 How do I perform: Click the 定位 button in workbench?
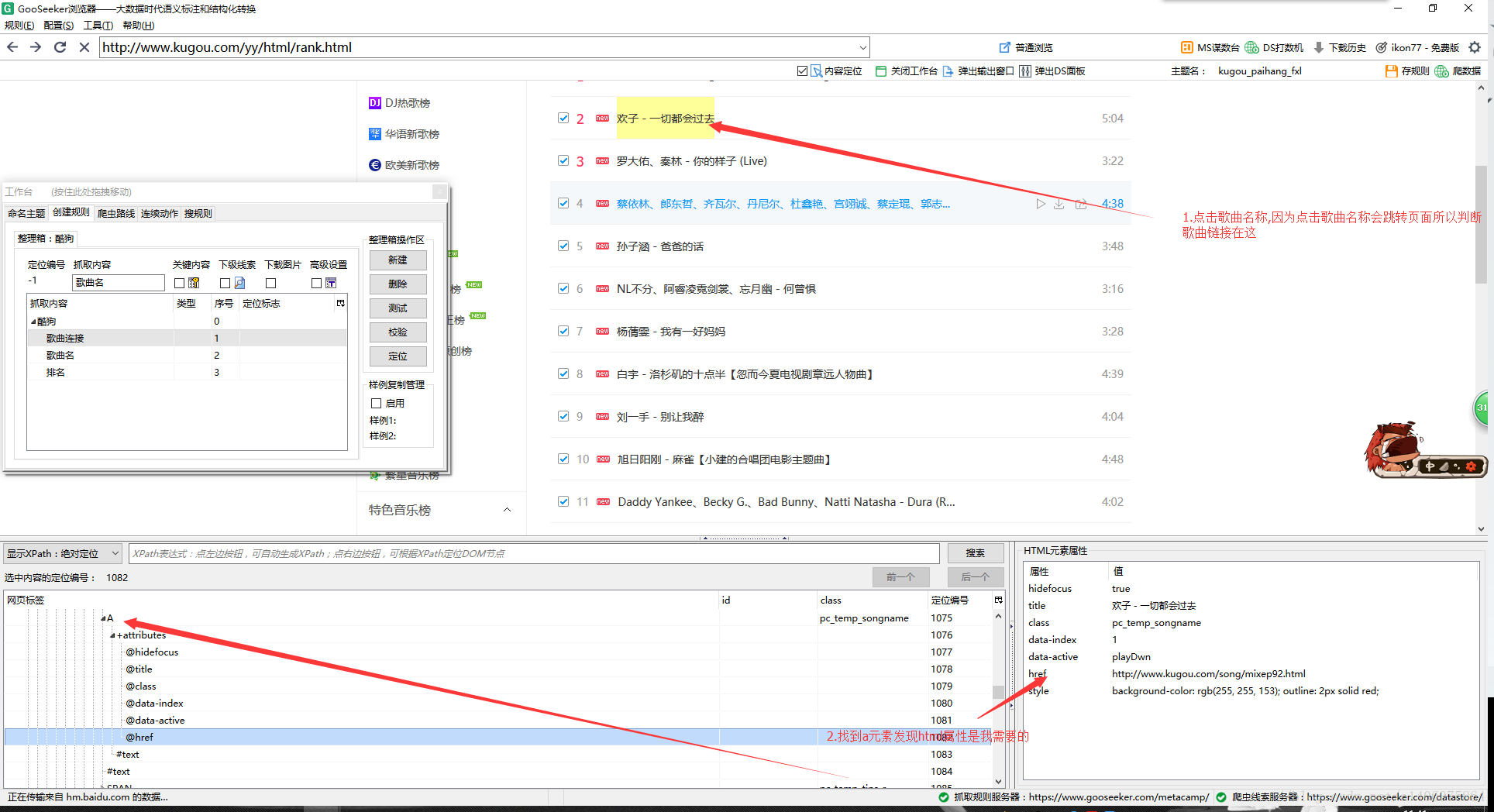(x=398, y=356)
